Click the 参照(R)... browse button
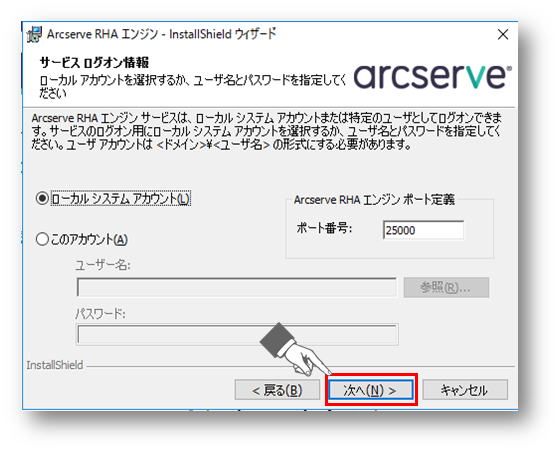 (x=446, y=287)
